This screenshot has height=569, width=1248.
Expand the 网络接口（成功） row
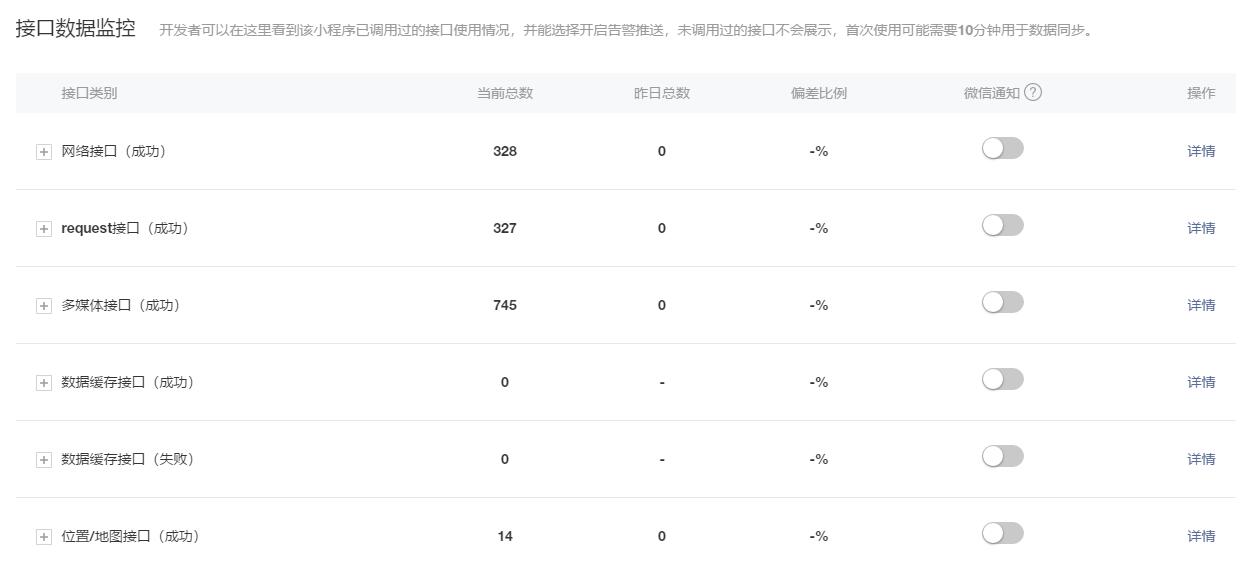pos(43,152)
